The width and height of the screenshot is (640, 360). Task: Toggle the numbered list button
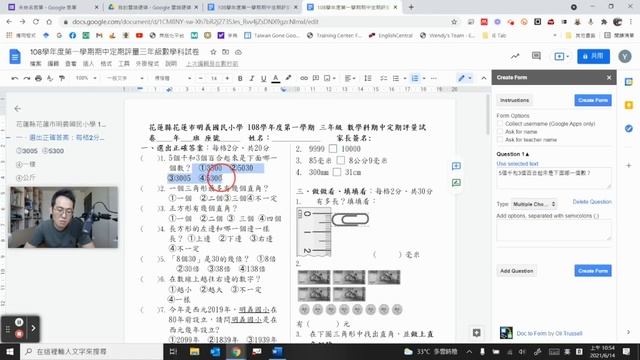coord(415,78)
